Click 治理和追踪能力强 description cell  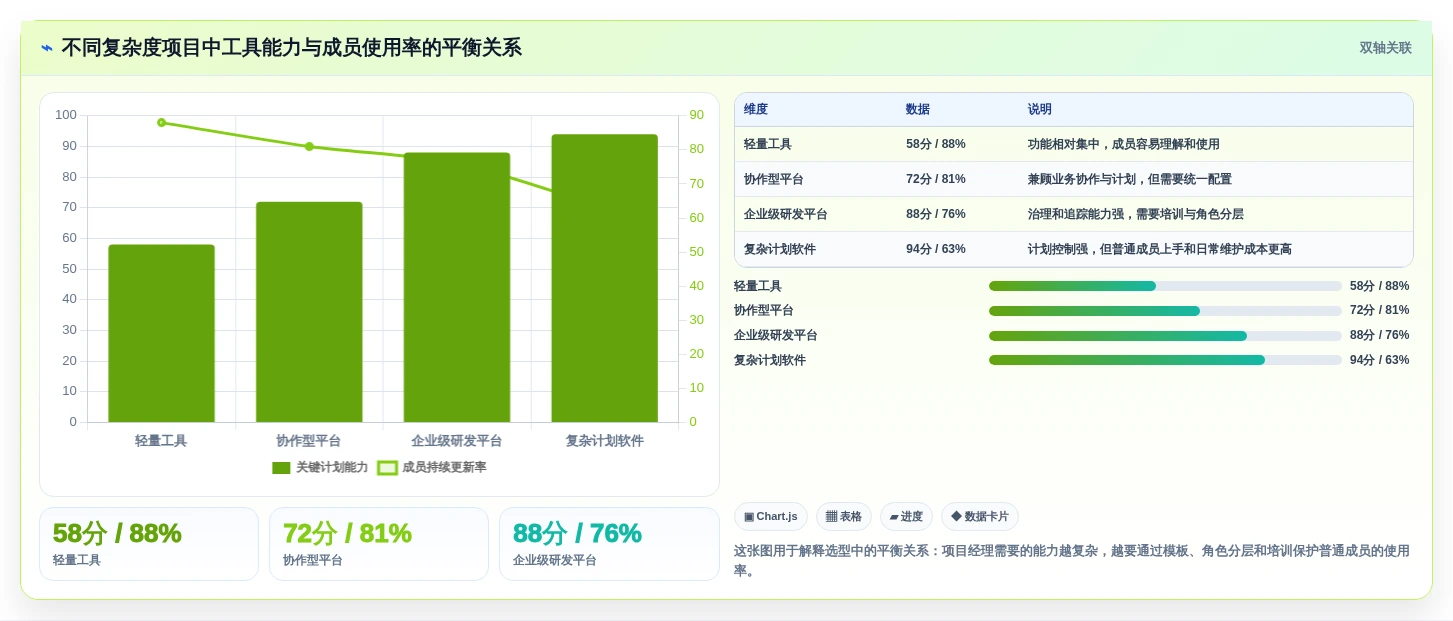(x=1215, y=214)
